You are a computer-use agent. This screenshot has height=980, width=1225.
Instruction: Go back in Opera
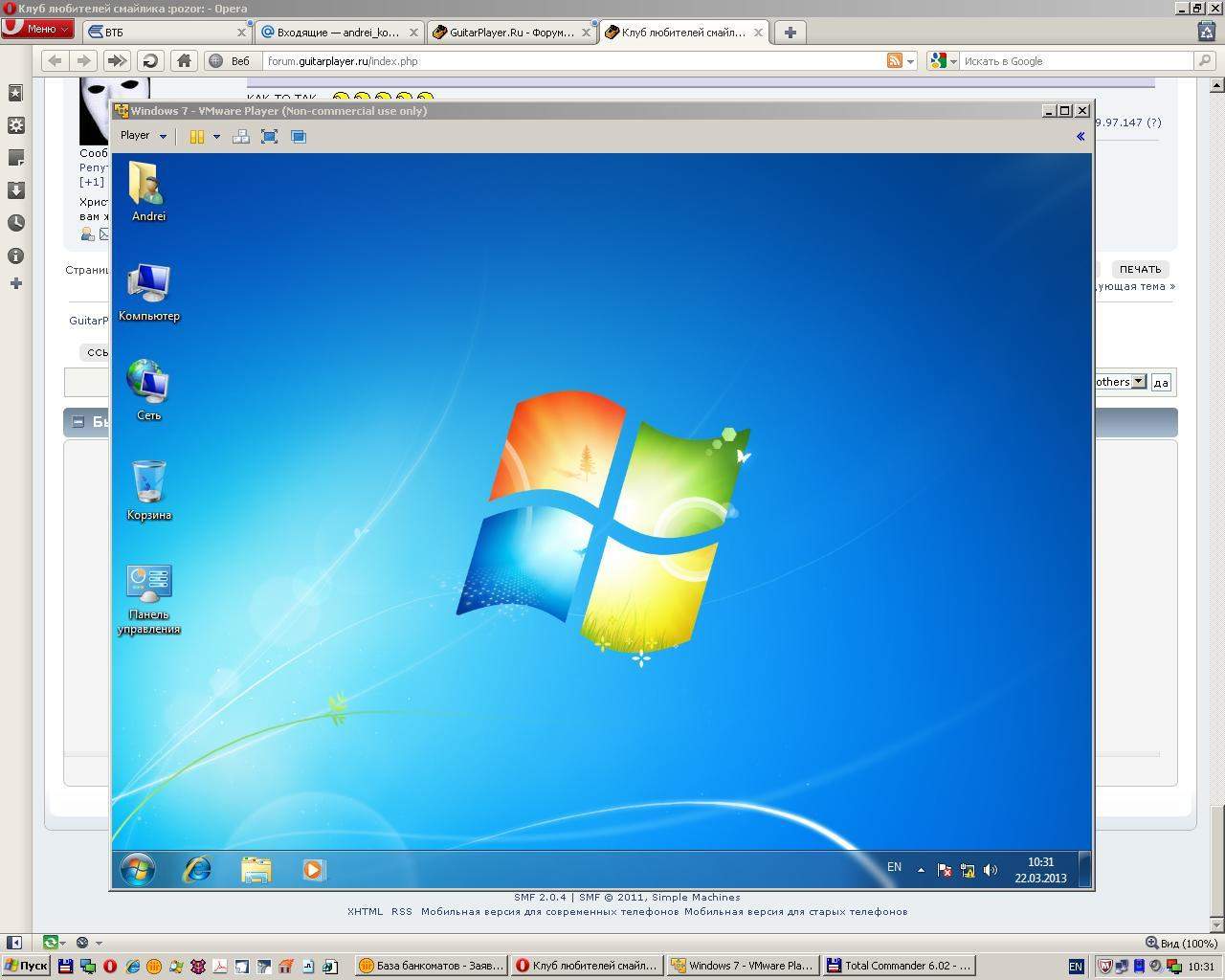coord(55,60)
